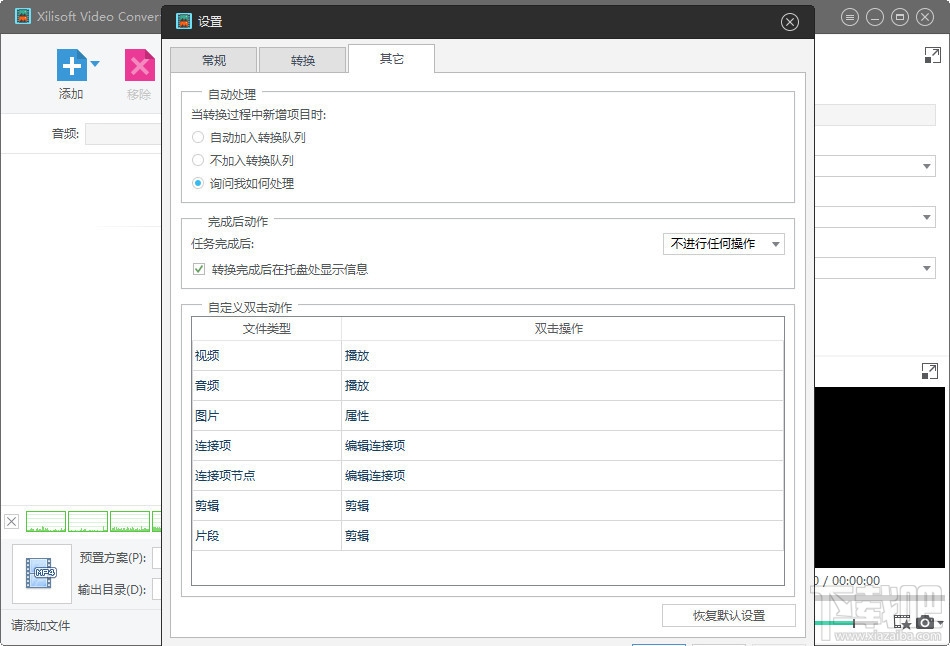
Task: Click the MP4 profile film icon
Action: [x=41, y=573]
